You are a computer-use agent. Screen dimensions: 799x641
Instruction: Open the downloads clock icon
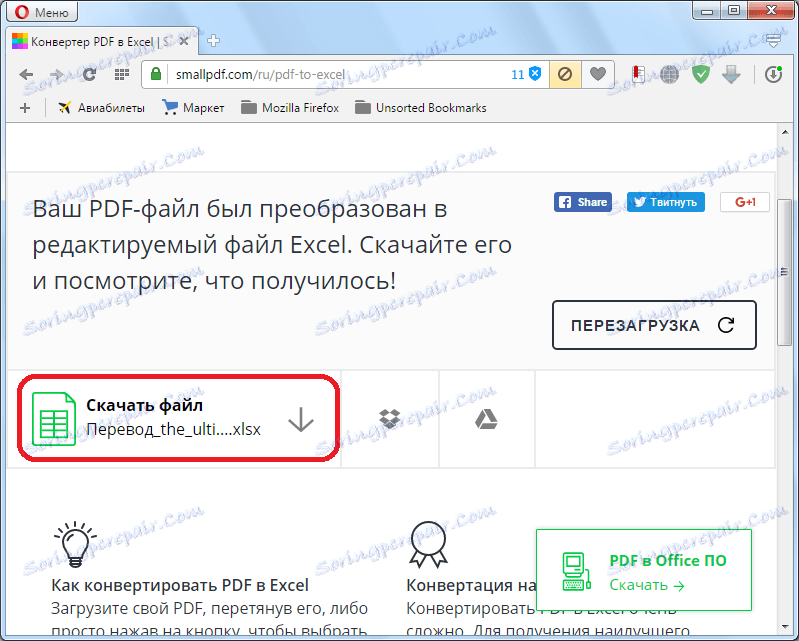tap(774, 74)
